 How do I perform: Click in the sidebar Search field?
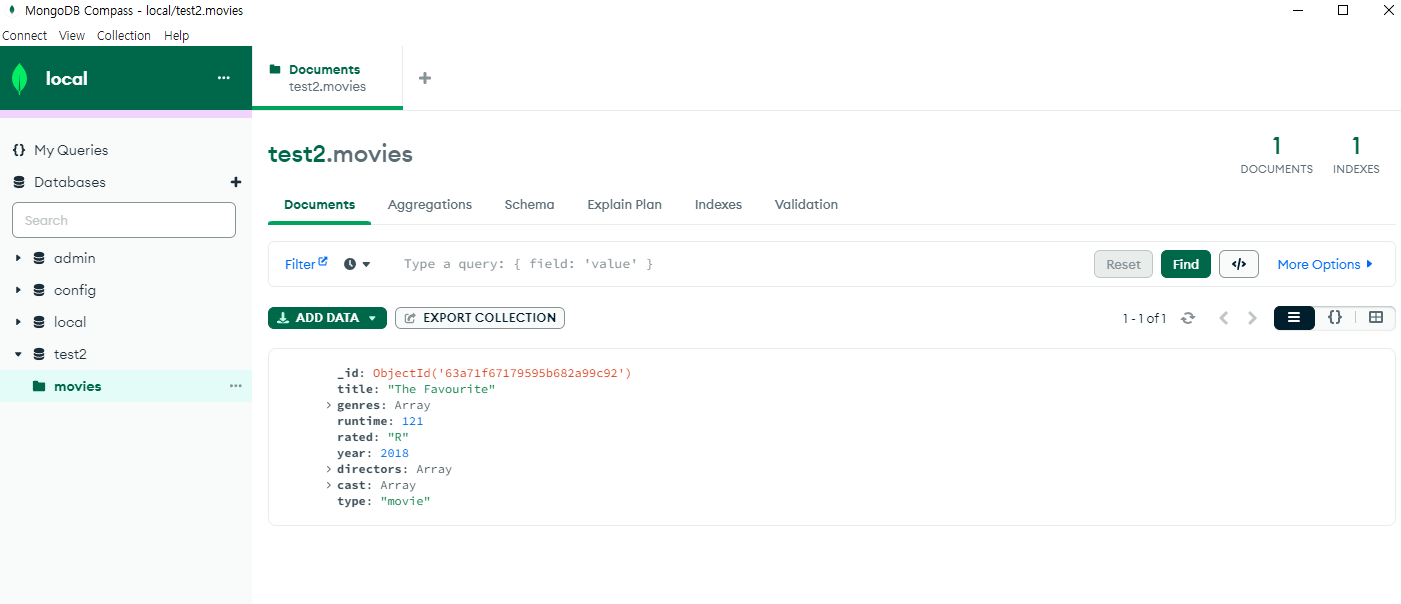124,220
